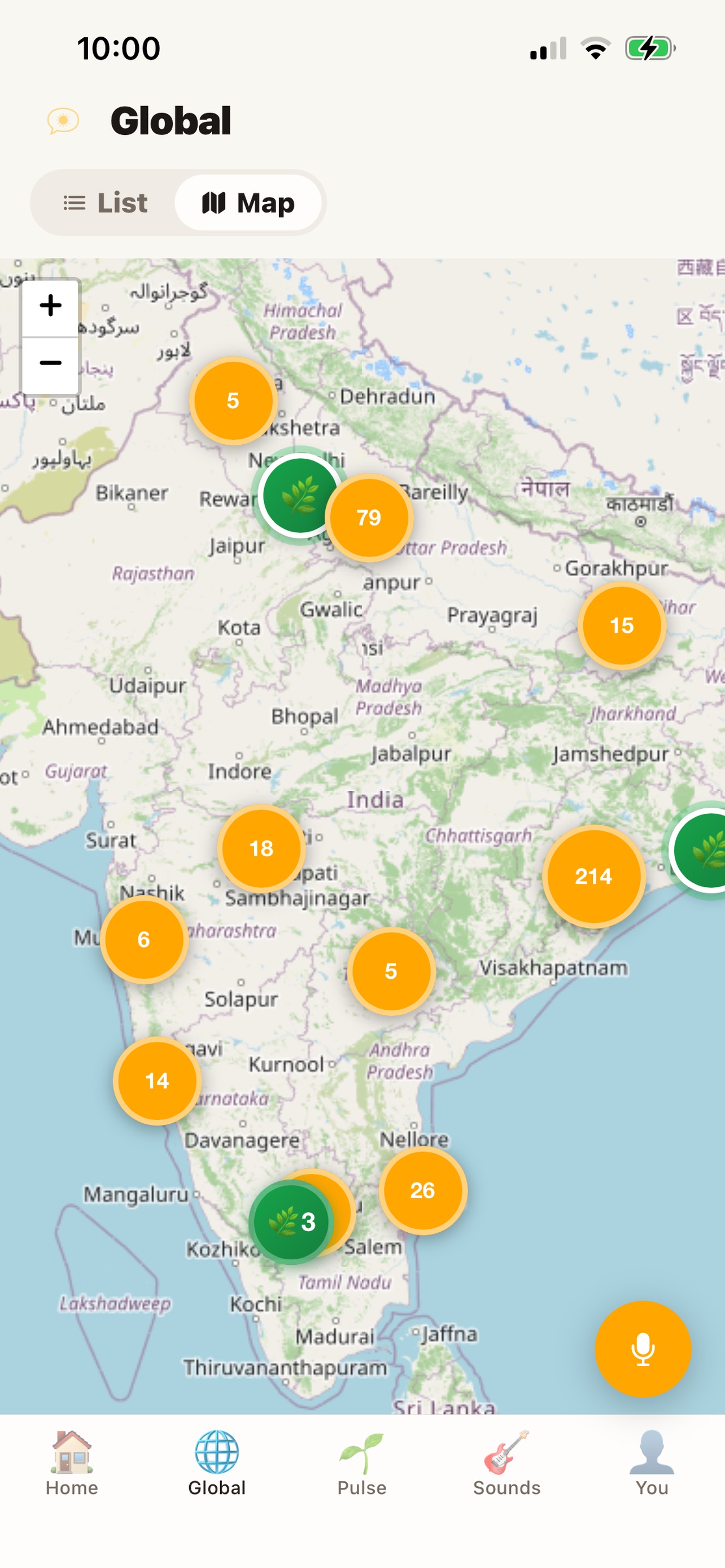Open the 15 cluster near Gorakhpur
Screen dimensions: 725x1568
622,625
